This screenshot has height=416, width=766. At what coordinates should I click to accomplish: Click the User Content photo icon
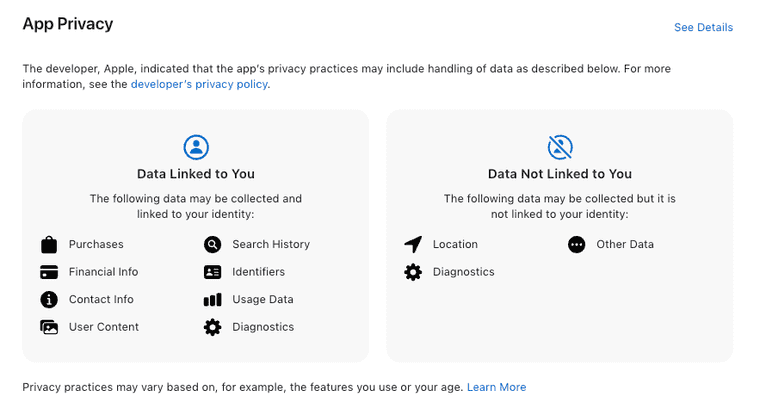coord(49,327)
